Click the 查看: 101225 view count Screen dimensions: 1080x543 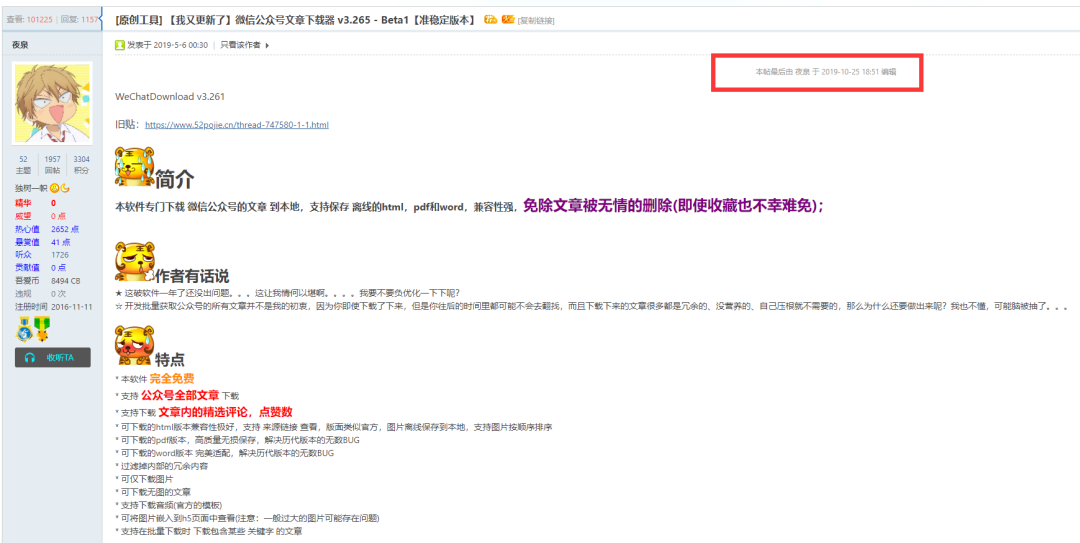click(x=29, y=19)
